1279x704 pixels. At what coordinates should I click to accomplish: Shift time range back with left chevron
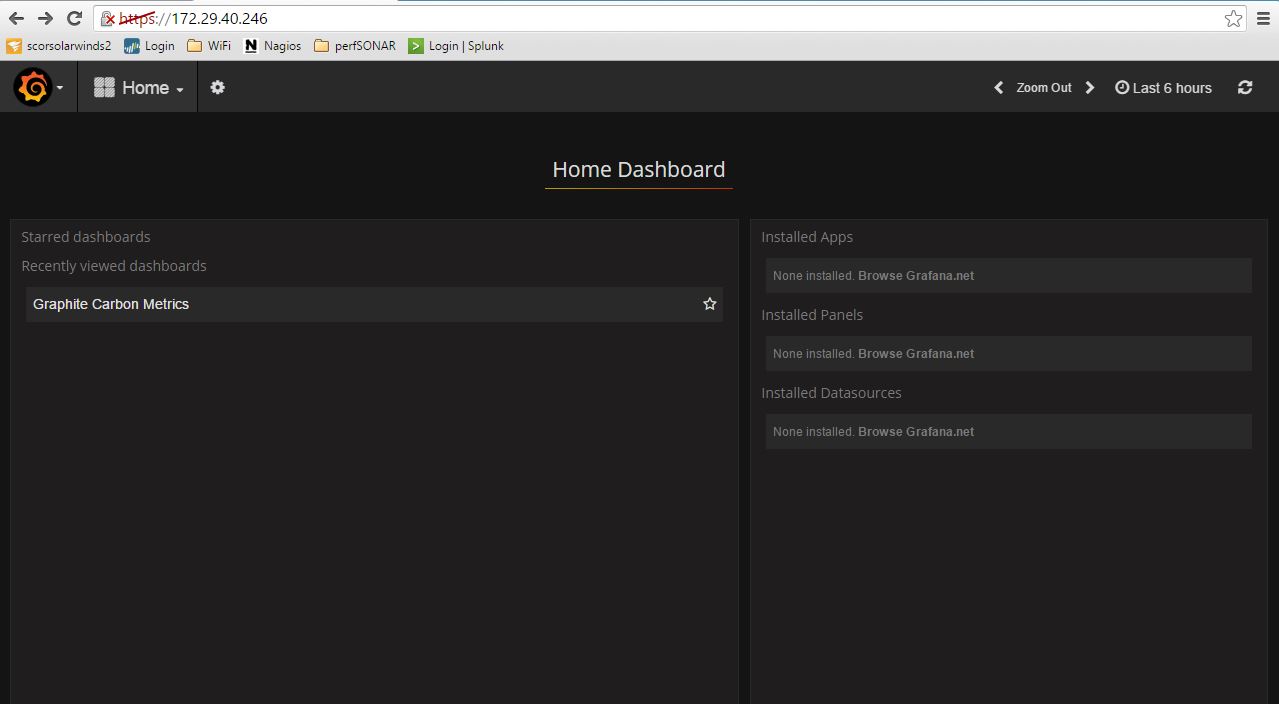click(x=998, y=88)
